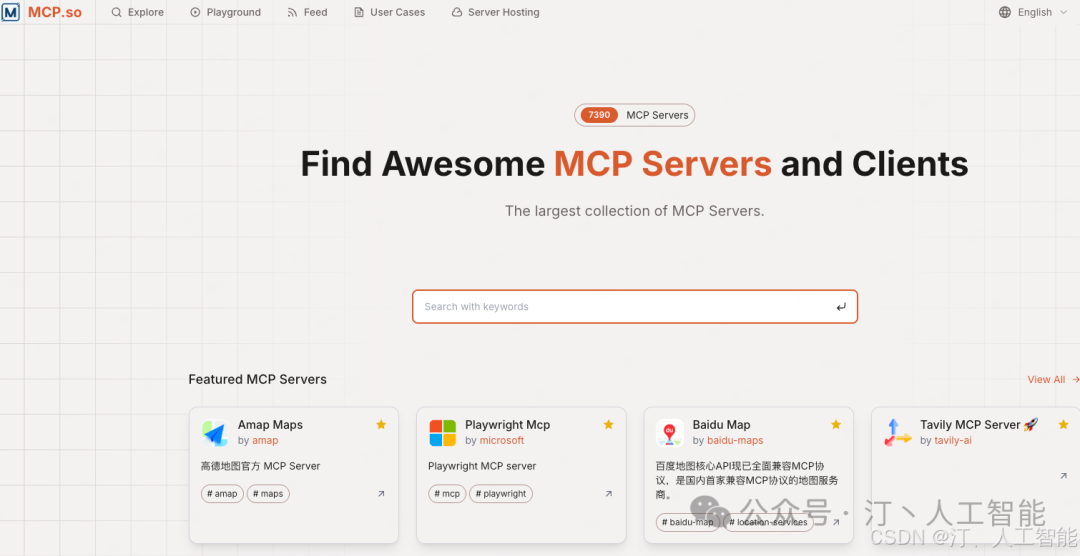
Task: Select the # maps tag
Action: [268, 494]
